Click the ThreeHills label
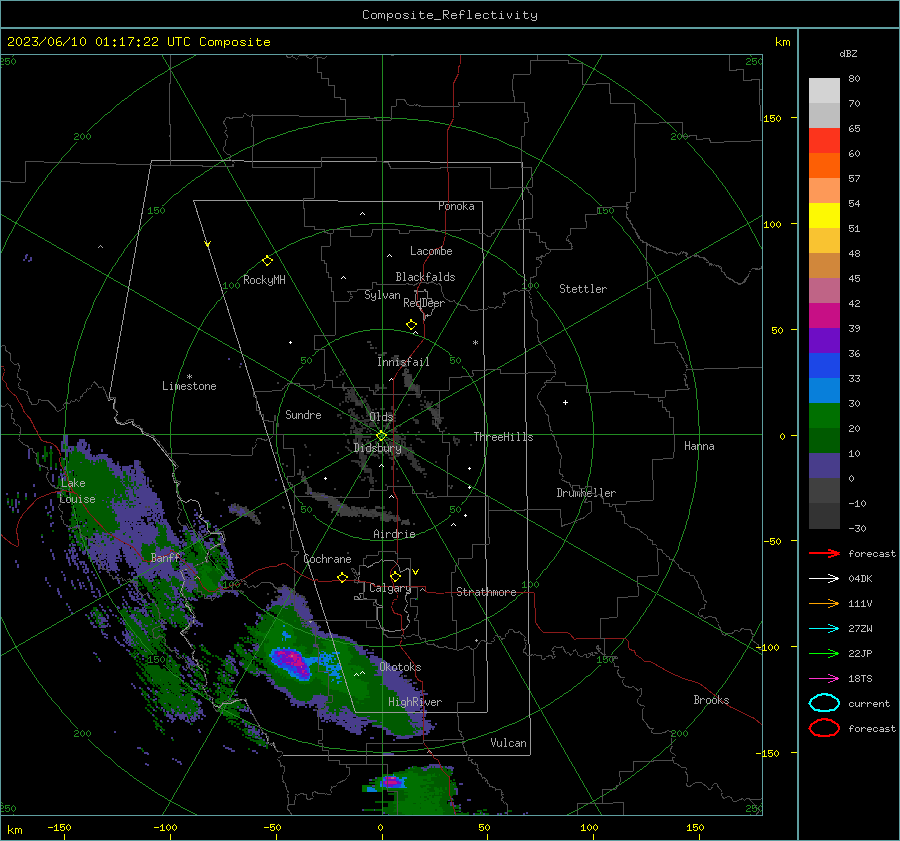900x841 pixels. 503,437
